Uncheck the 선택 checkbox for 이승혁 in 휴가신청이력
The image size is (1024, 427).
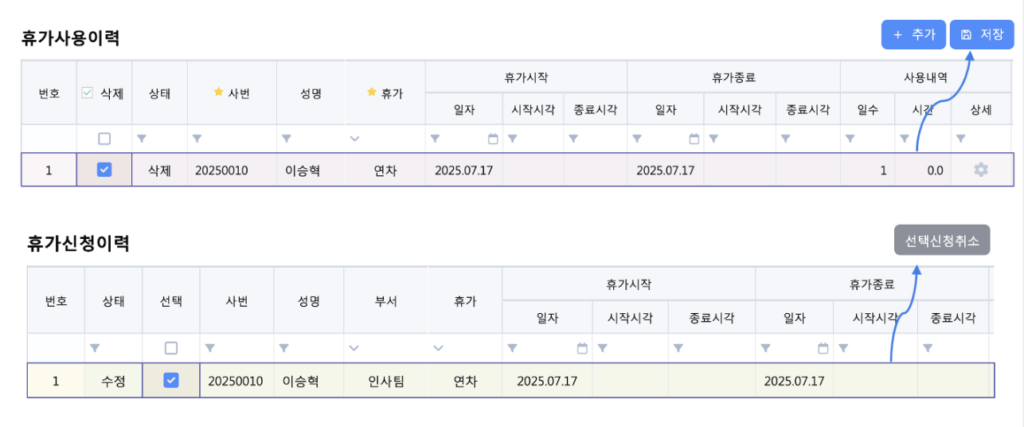(x=171, y=380)
